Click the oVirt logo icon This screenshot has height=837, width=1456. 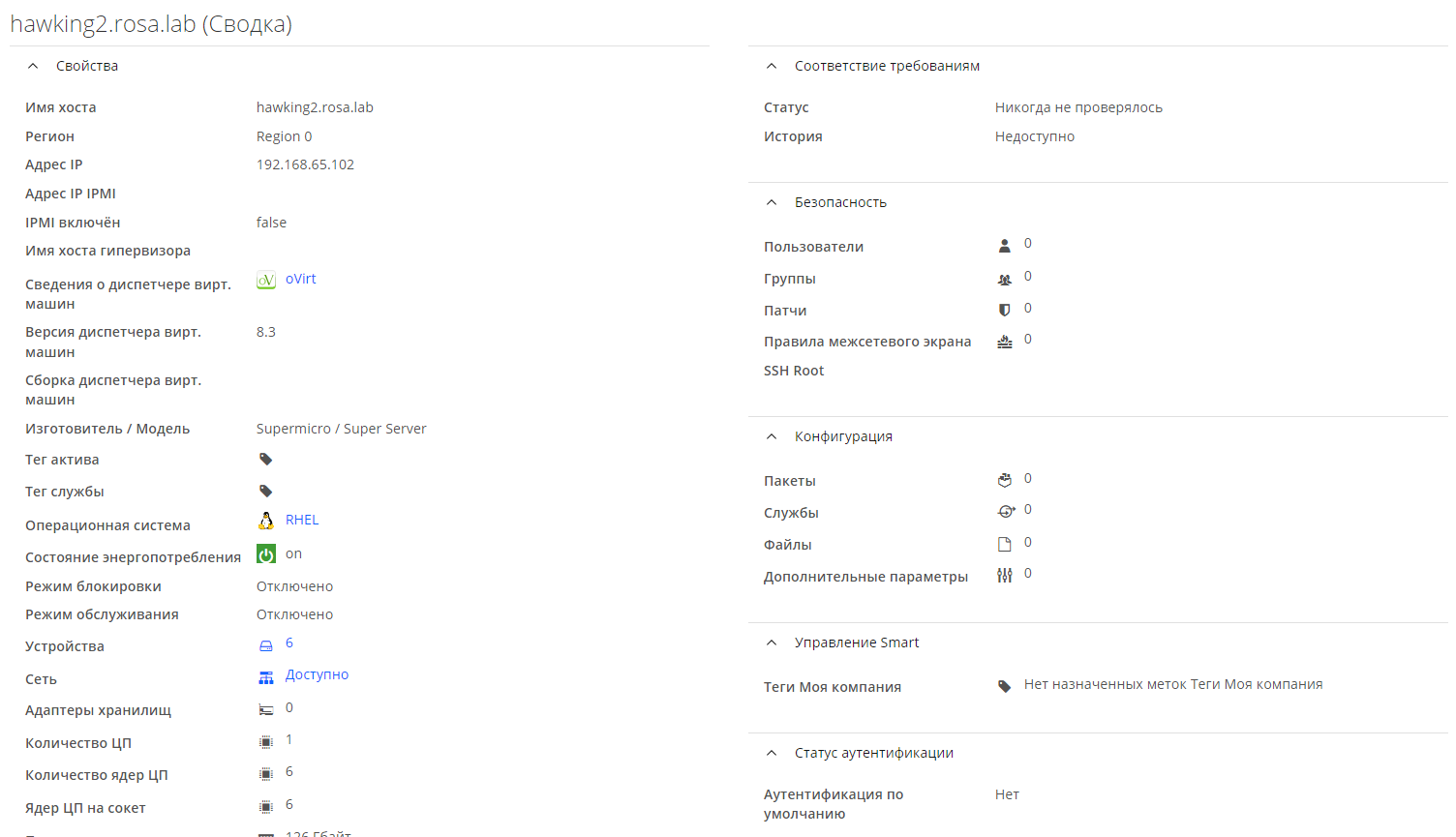click(x=266, y=280)
